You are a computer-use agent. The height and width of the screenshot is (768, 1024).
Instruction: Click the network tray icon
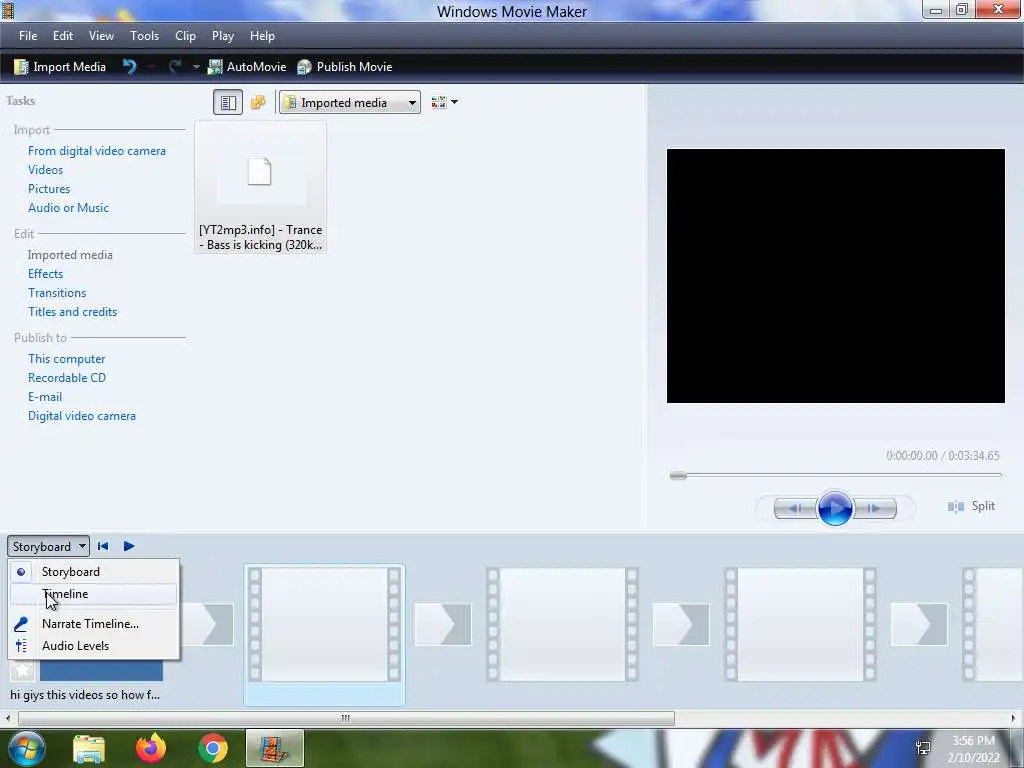click(x=923, y=748)
